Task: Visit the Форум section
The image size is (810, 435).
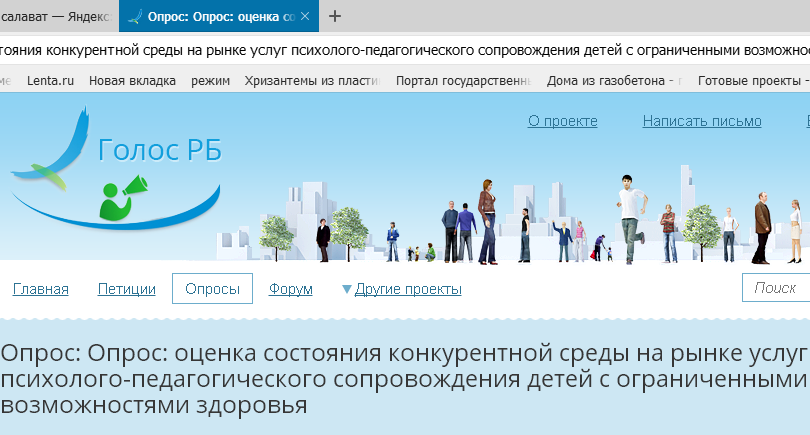Action: (291, 289)
